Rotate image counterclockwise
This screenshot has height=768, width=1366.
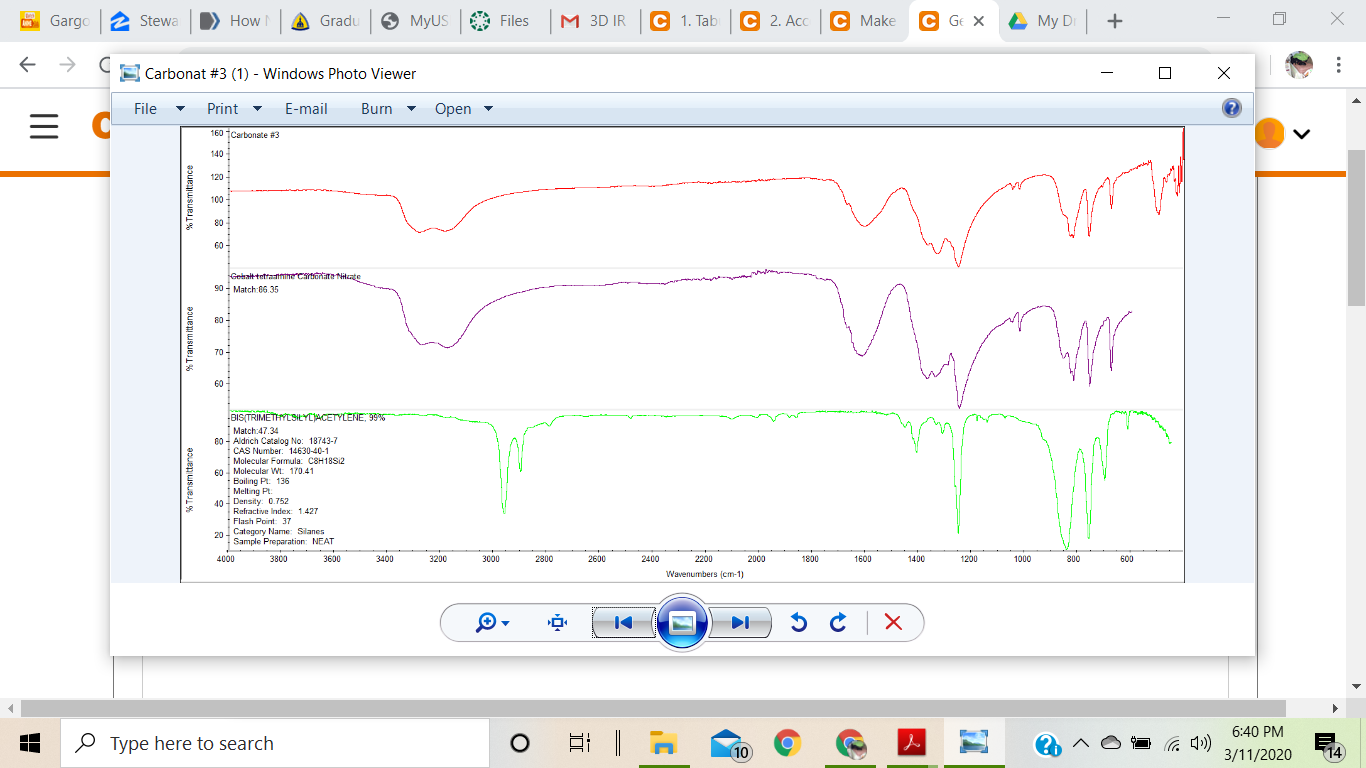(798, 623)
